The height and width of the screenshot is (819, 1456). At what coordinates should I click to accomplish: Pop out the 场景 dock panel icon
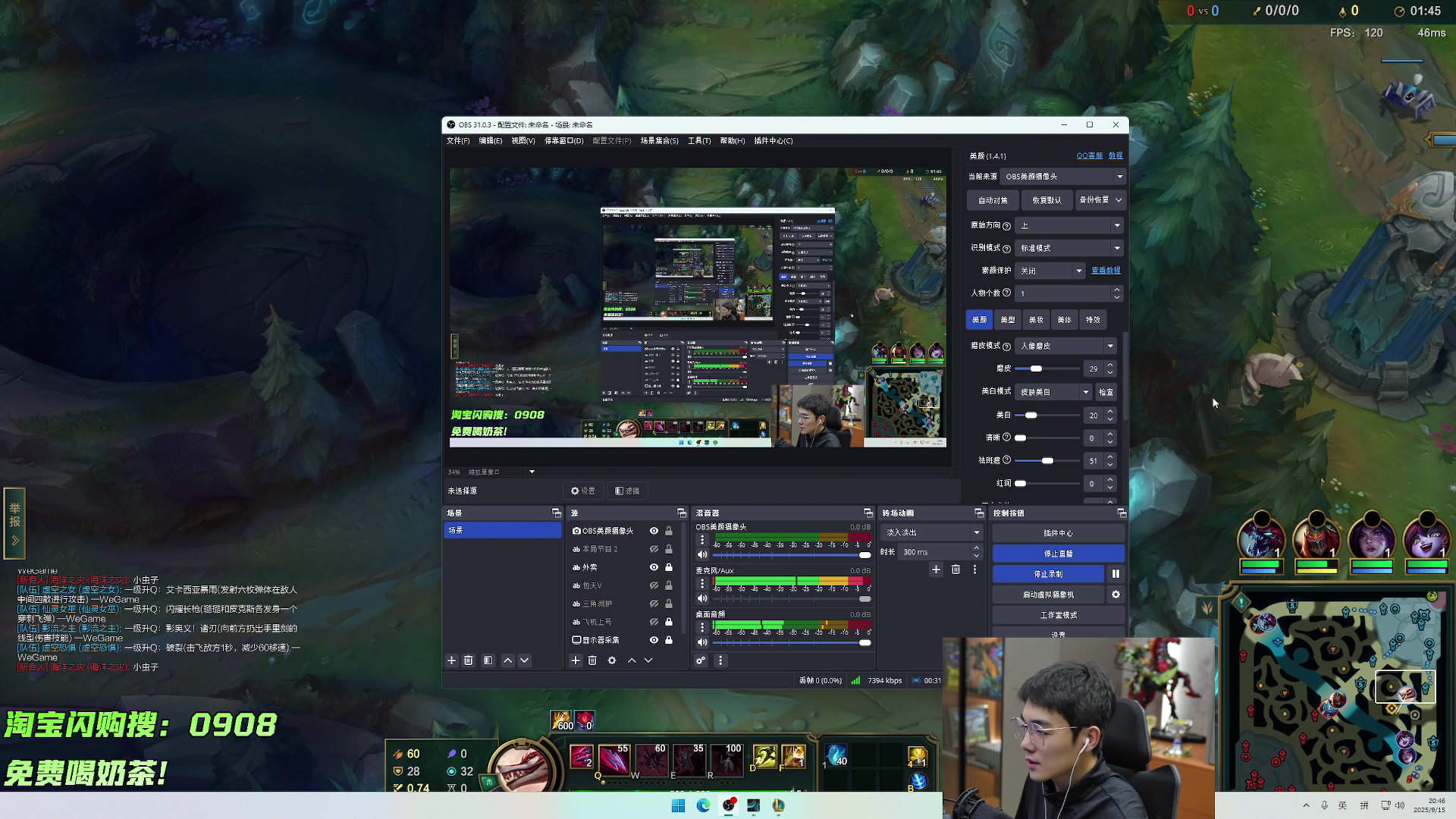pyautogui.click(x=557, y=513)
